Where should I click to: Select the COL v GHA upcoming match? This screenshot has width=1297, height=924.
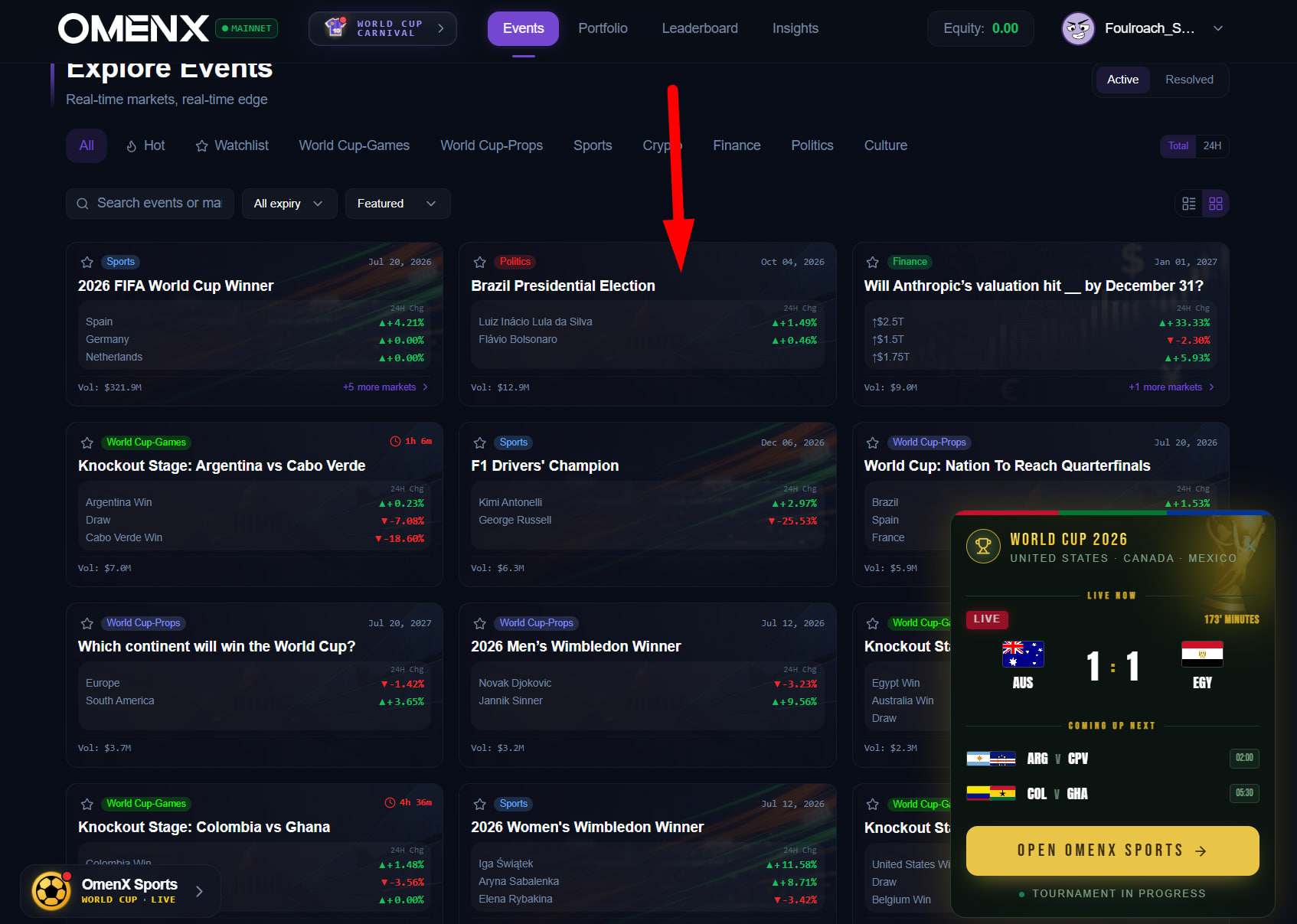tap(1112, 794)
